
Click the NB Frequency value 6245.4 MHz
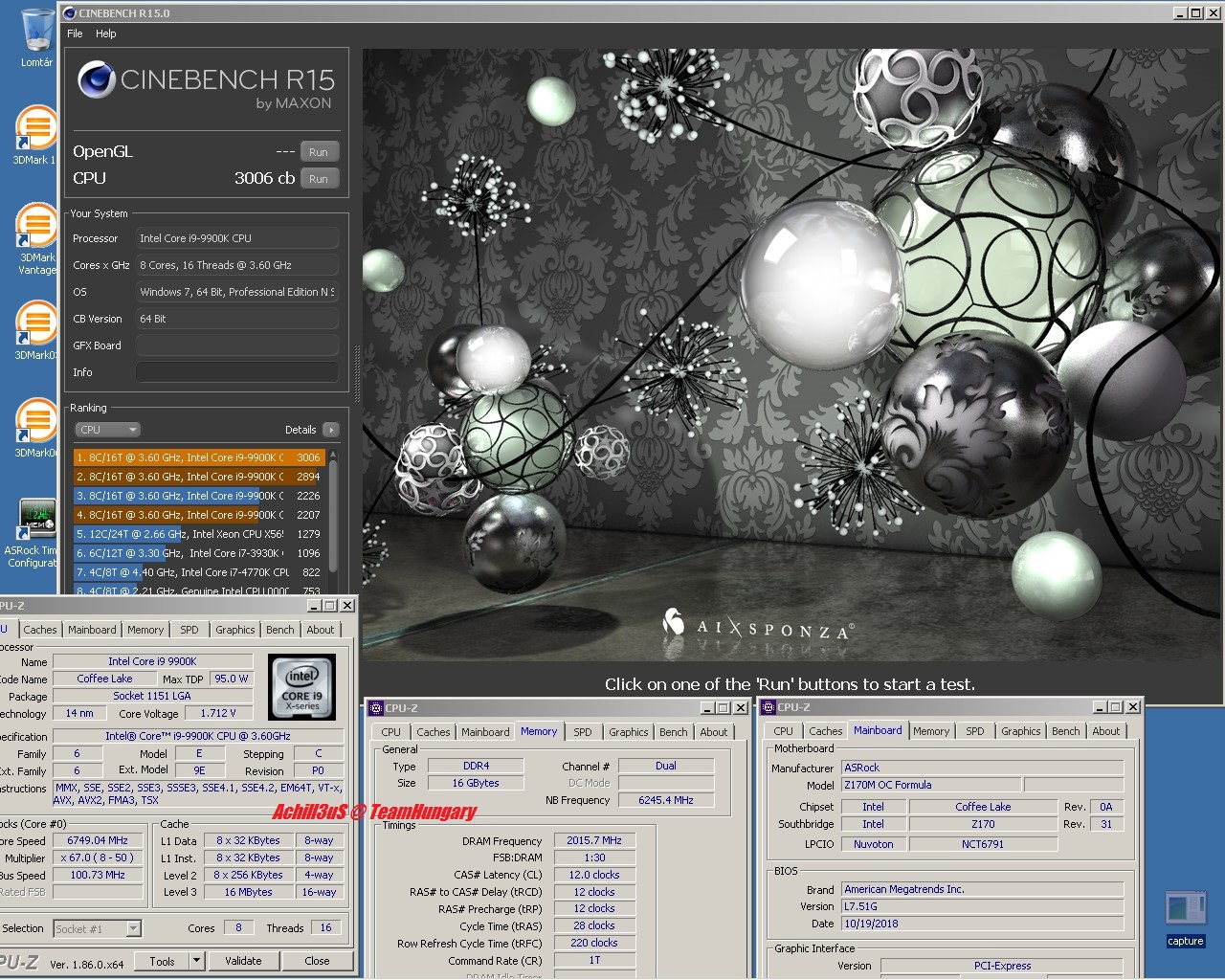[x=666, y=800]
